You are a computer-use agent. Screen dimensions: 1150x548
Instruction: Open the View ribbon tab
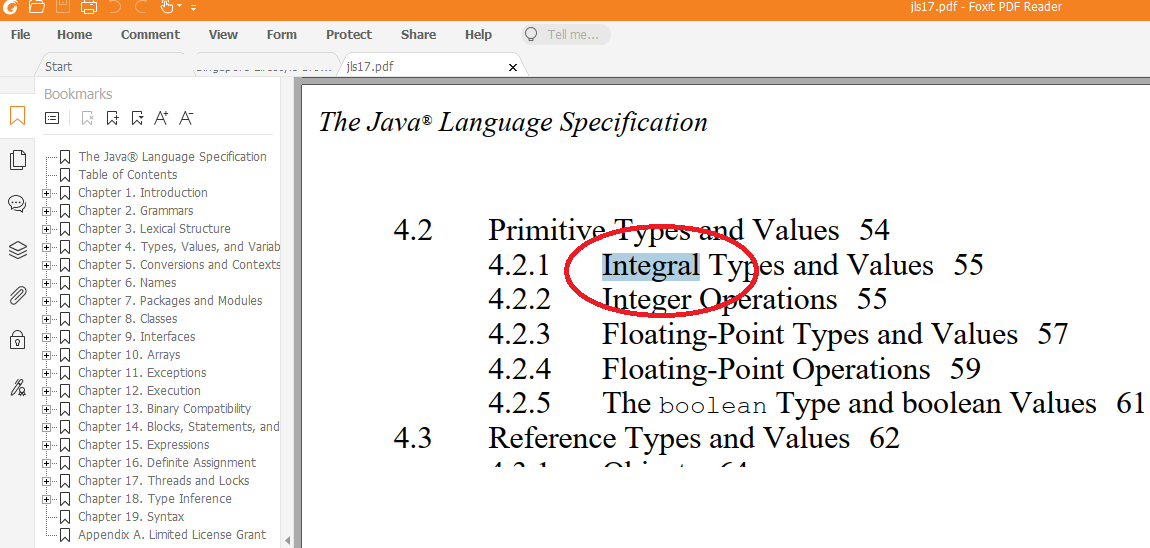(x=223, y=34)
